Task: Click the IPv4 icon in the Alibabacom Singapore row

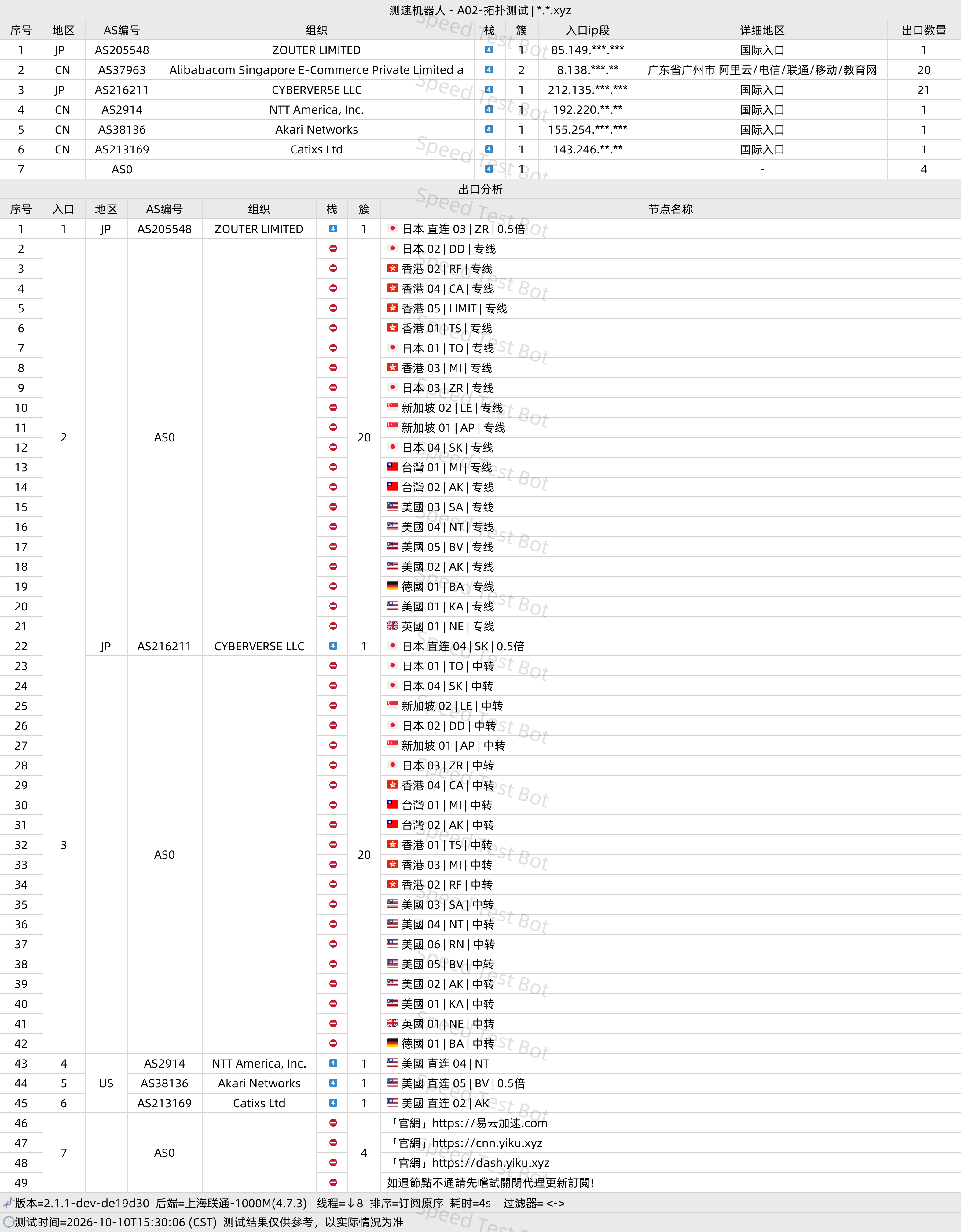Action: point(489,70)
